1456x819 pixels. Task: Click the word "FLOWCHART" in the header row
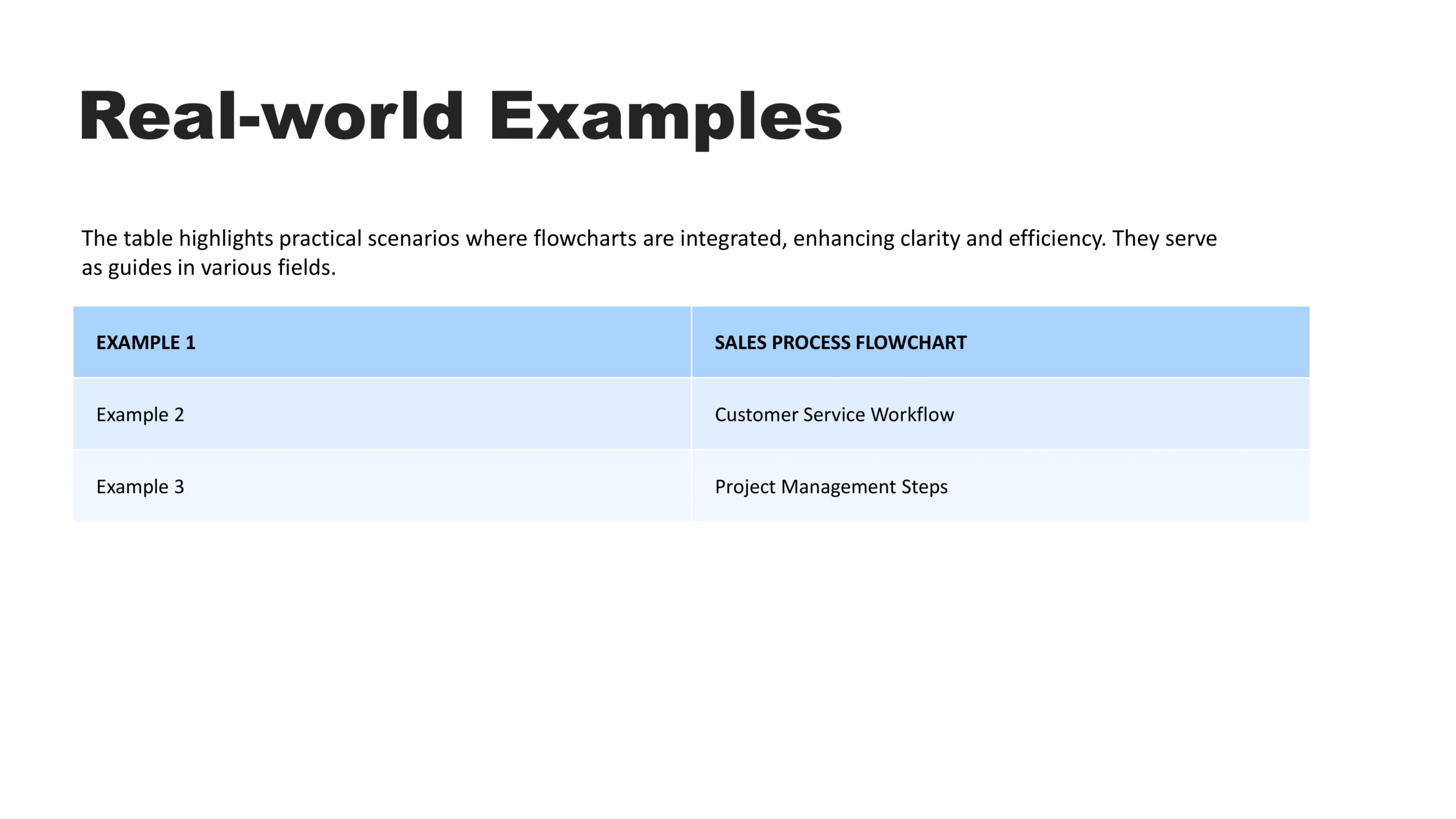911,342
